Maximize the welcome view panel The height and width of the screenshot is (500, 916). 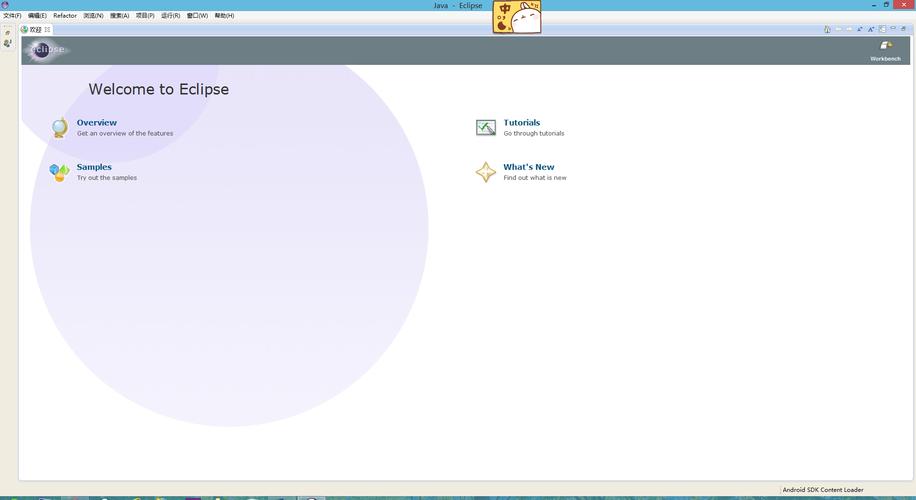tap(903, 29)
